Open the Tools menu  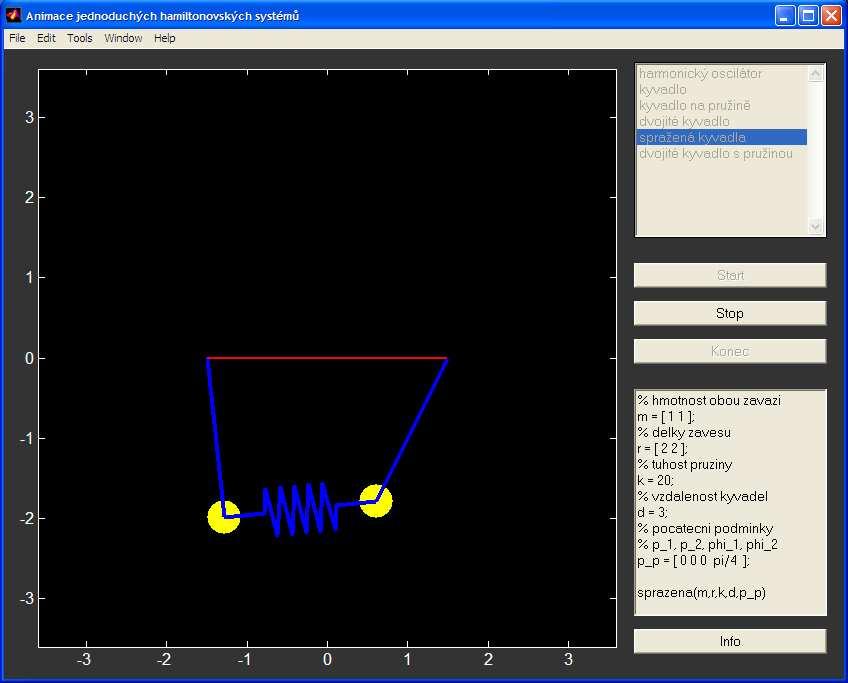point(80,38)
